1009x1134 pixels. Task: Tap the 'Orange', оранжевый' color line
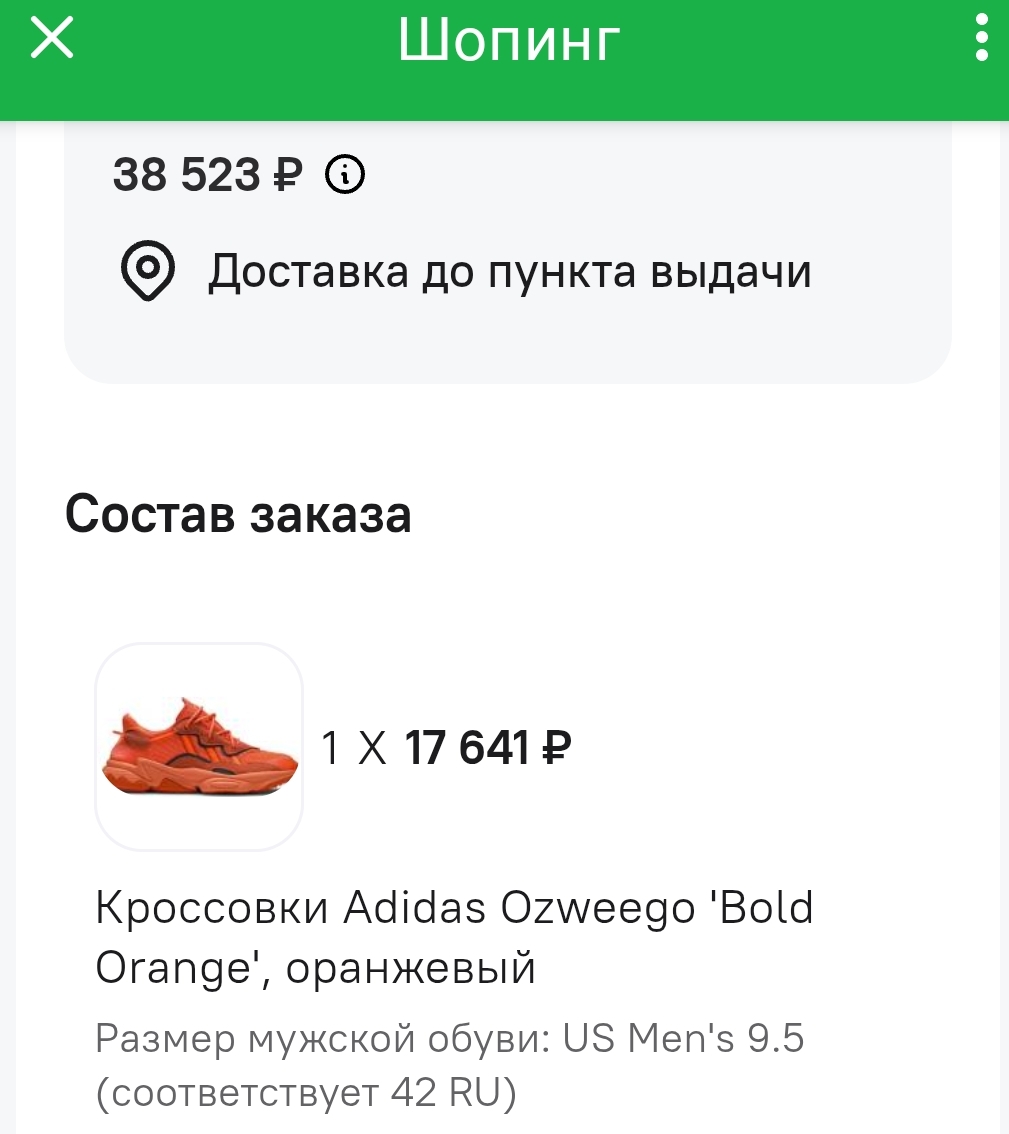coord(316,968)
